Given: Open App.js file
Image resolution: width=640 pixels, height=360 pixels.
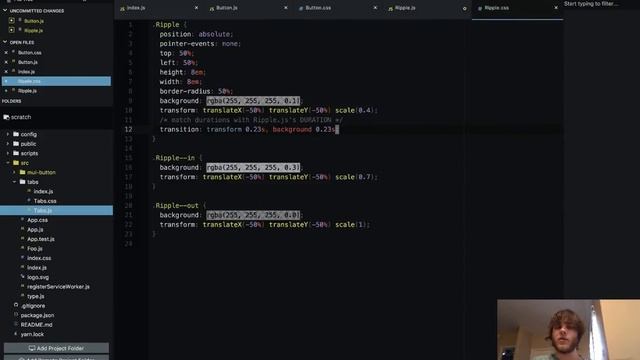Looking at the screenshot, I should click(x=35, y=230).
